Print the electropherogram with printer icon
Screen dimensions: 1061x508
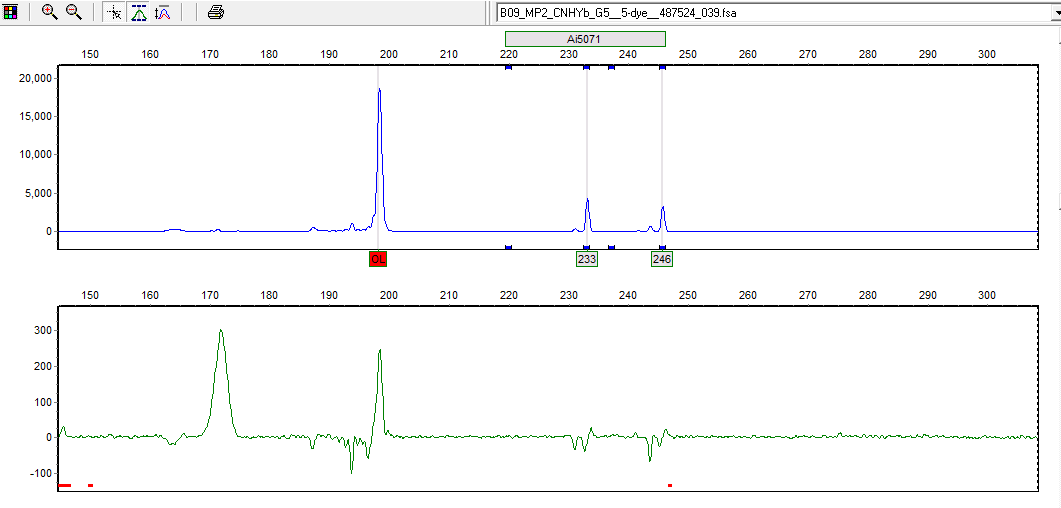pyautogui.click(x=215, y=12)
